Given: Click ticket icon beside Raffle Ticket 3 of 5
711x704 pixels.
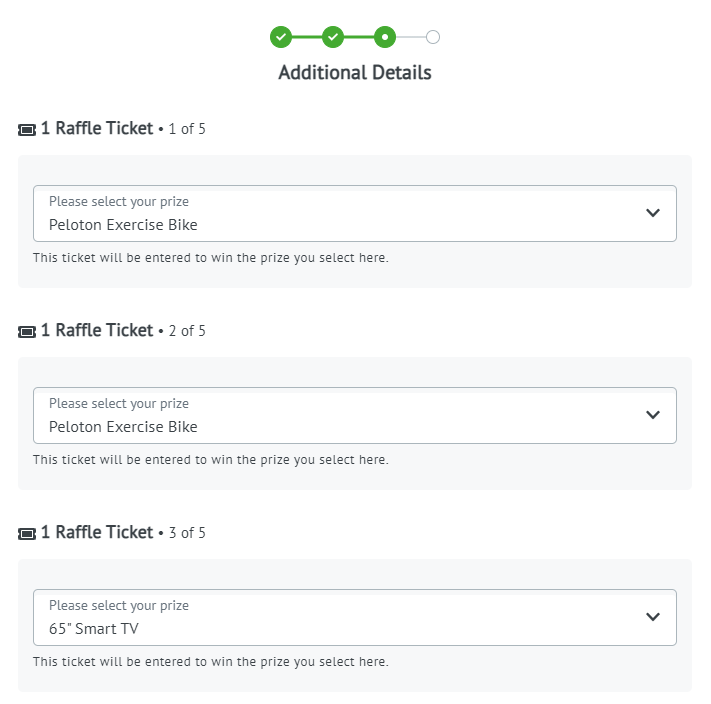Looking at the screenshot, I should coord(27,534).
